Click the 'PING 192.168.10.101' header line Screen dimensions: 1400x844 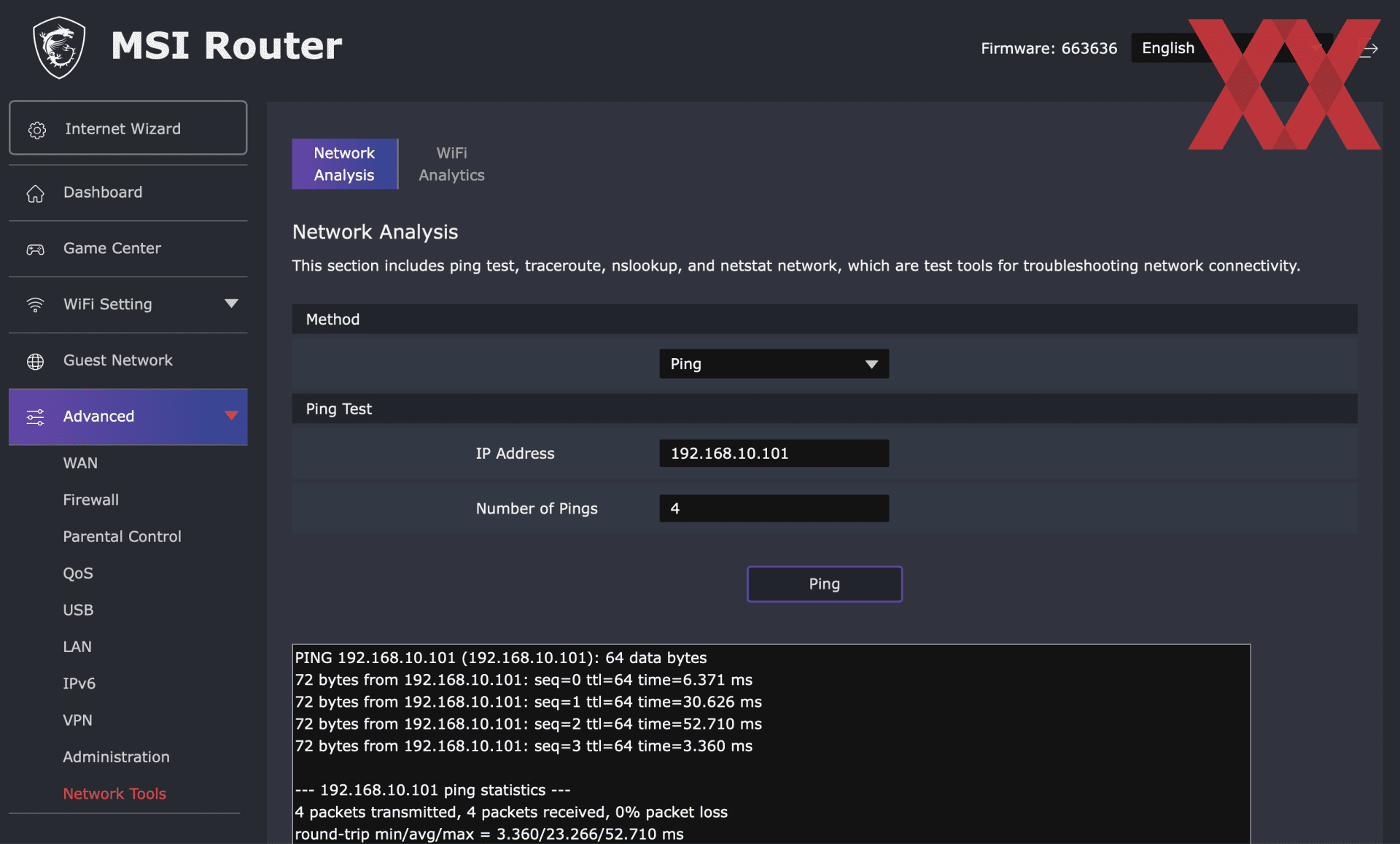click(501, 657)
